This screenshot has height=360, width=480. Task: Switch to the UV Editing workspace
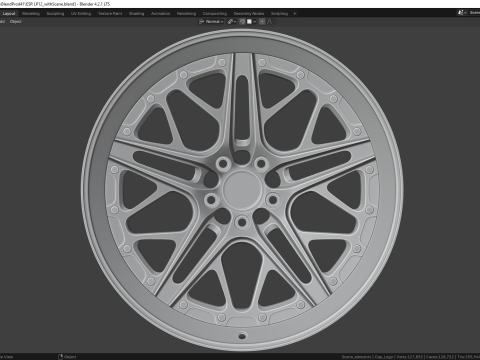click(81, 14)
